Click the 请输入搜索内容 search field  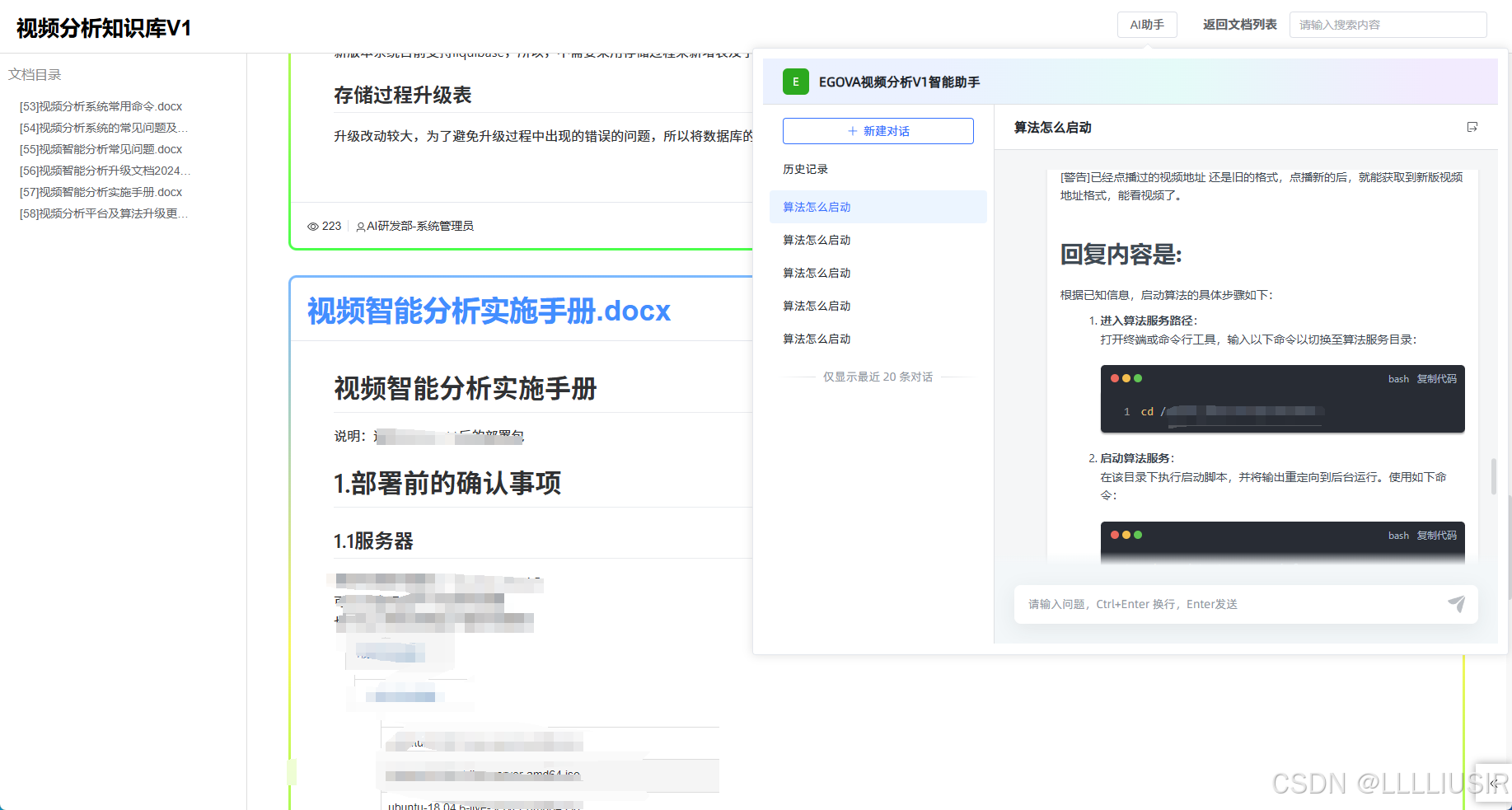(1388, 24)
